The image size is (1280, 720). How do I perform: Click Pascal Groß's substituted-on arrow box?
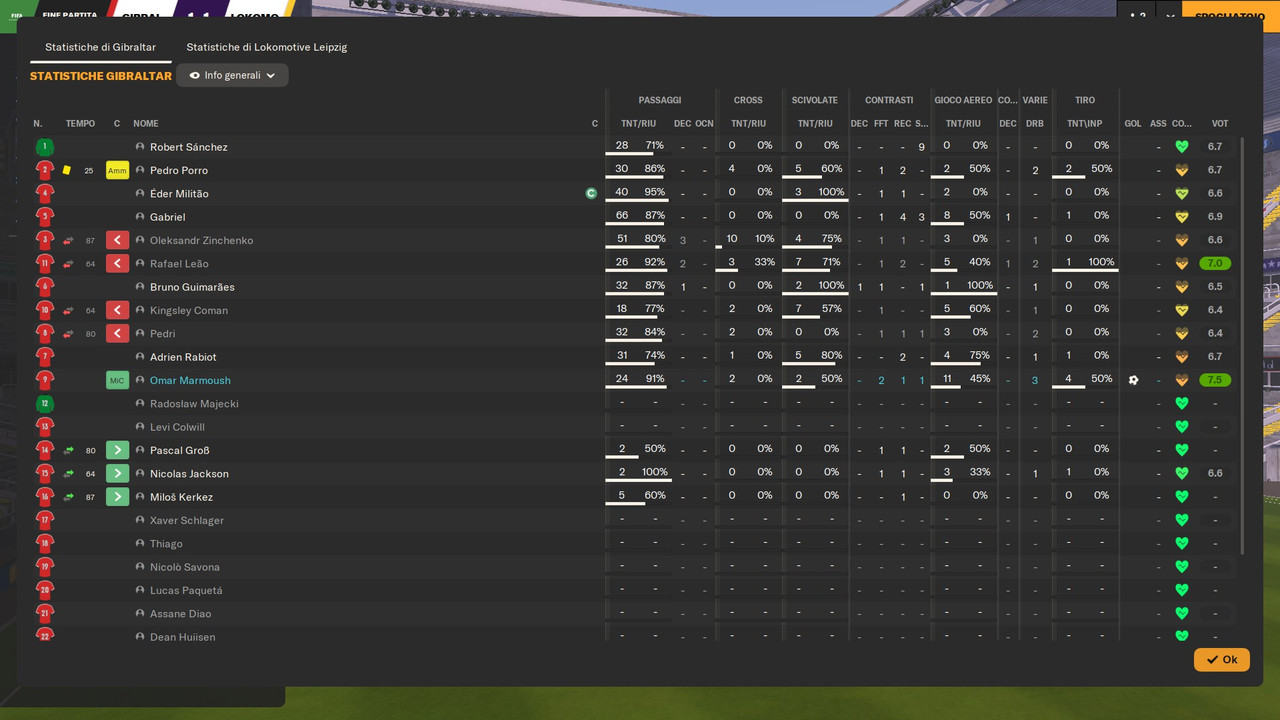click(x=117, y=450)
